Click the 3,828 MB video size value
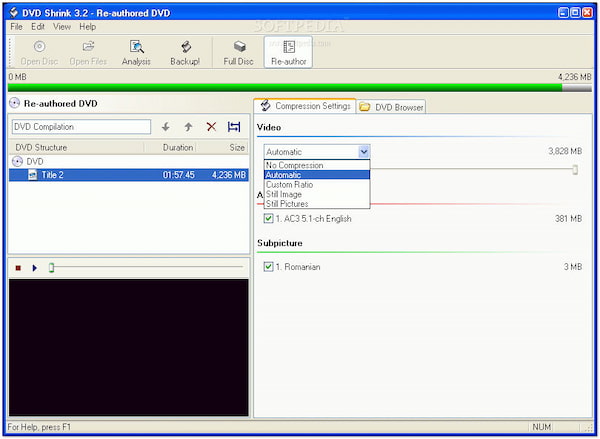 [x=565, y=151]
